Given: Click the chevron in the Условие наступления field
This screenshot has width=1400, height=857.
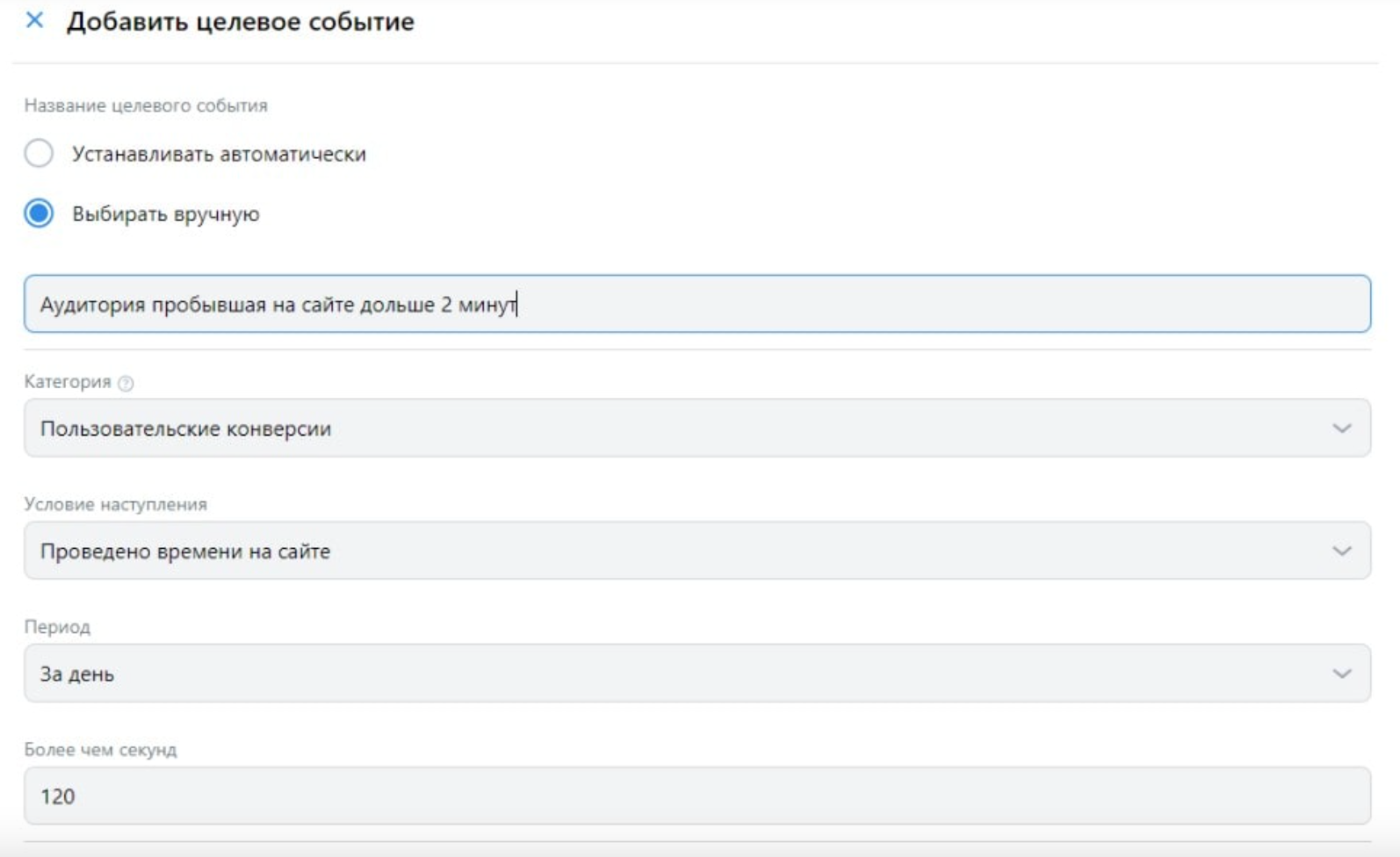Looking at the screenshot, I should (x=1341, y=551).
